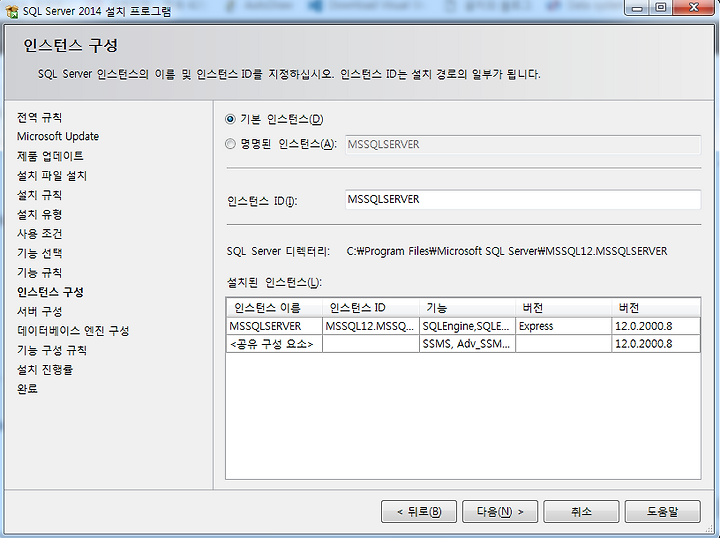
Task: Click 기능 선택 step in sidebar
Action: click(x=39, y=253)
